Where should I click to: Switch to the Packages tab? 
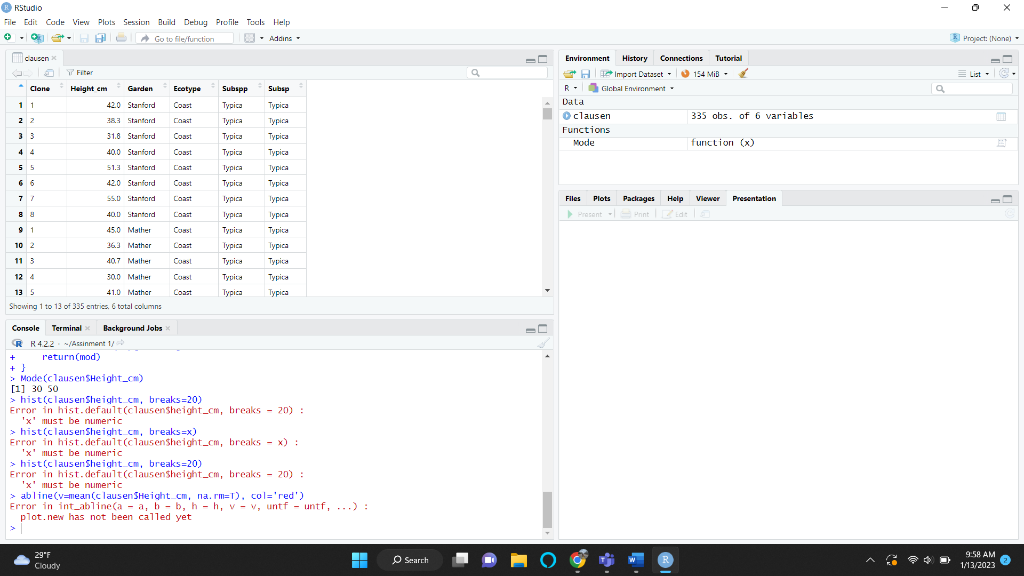[638, 199]
